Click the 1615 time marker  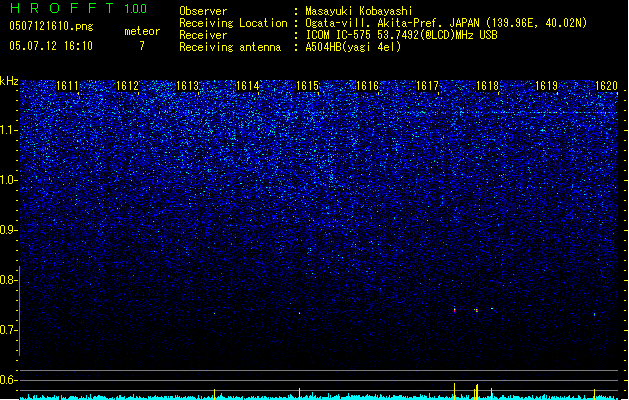point(307,86)
